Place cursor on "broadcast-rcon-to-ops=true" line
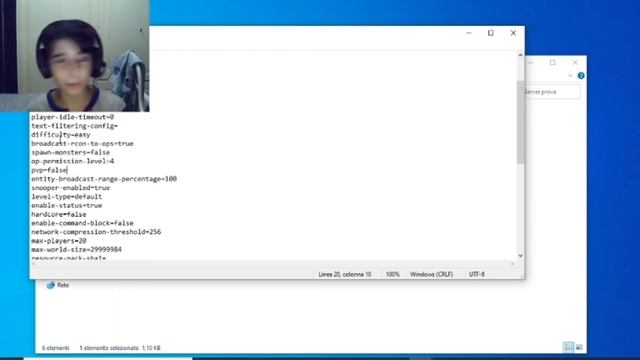 pos(82,144)
